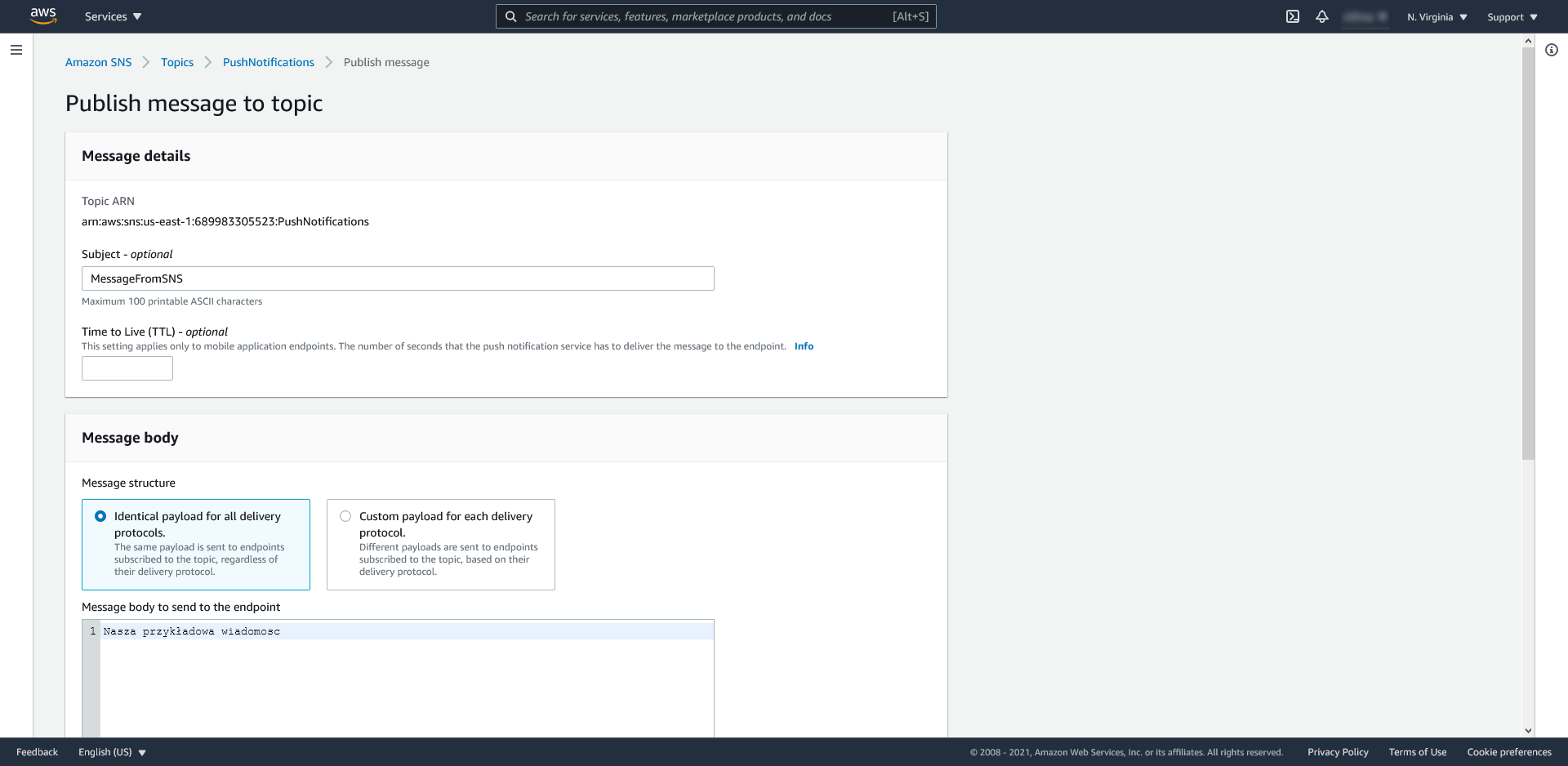Viewport: 1568px width, 766px height.
Task: Select Identical payload for all delivery protocols
Action: click(x=196, y=545)
